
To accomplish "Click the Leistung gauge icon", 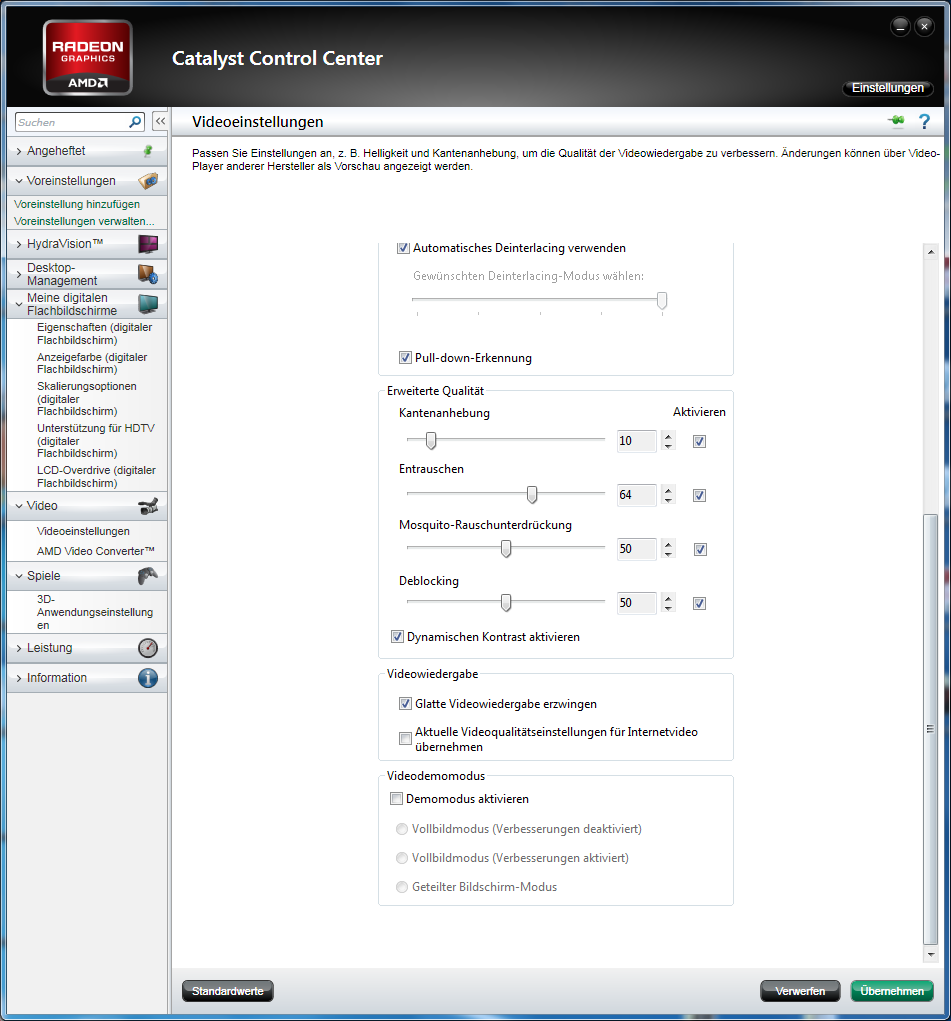I will (148, 648).
